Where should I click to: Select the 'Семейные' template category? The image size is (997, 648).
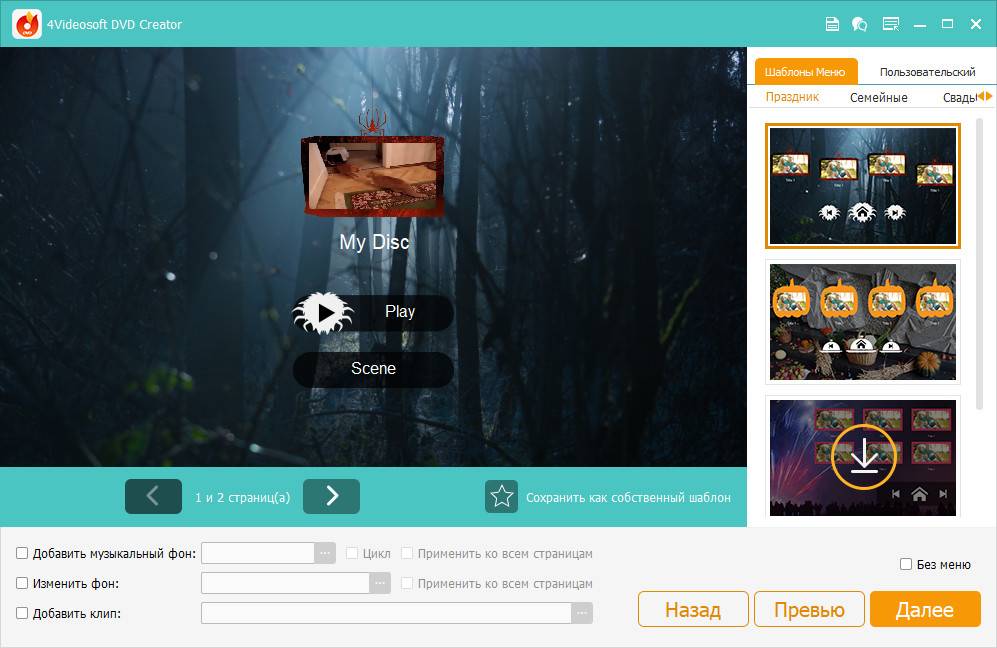click(x=878, y=97)
